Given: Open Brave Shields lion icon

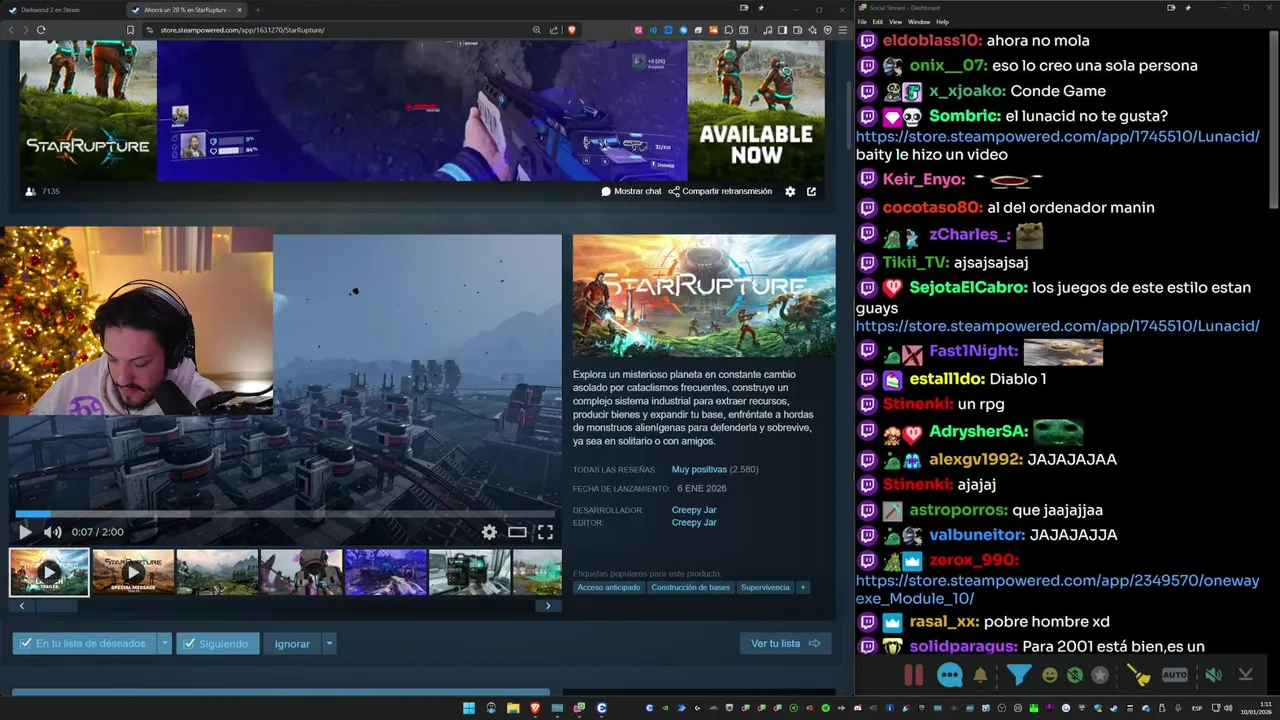Looking at the screenshot, I should (572, 30).
